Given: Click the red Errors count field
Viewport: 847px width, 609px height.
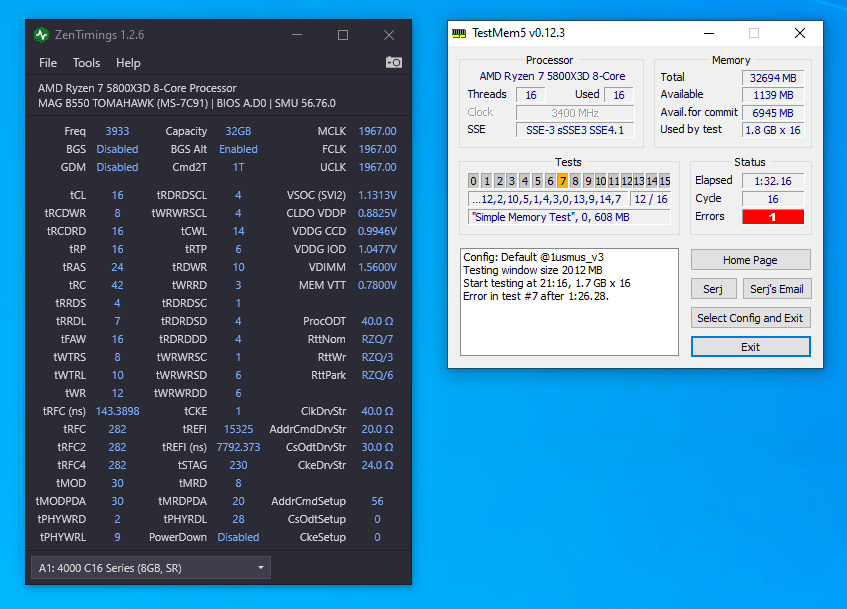Looking at the screenshot, I should click(773, 217).
